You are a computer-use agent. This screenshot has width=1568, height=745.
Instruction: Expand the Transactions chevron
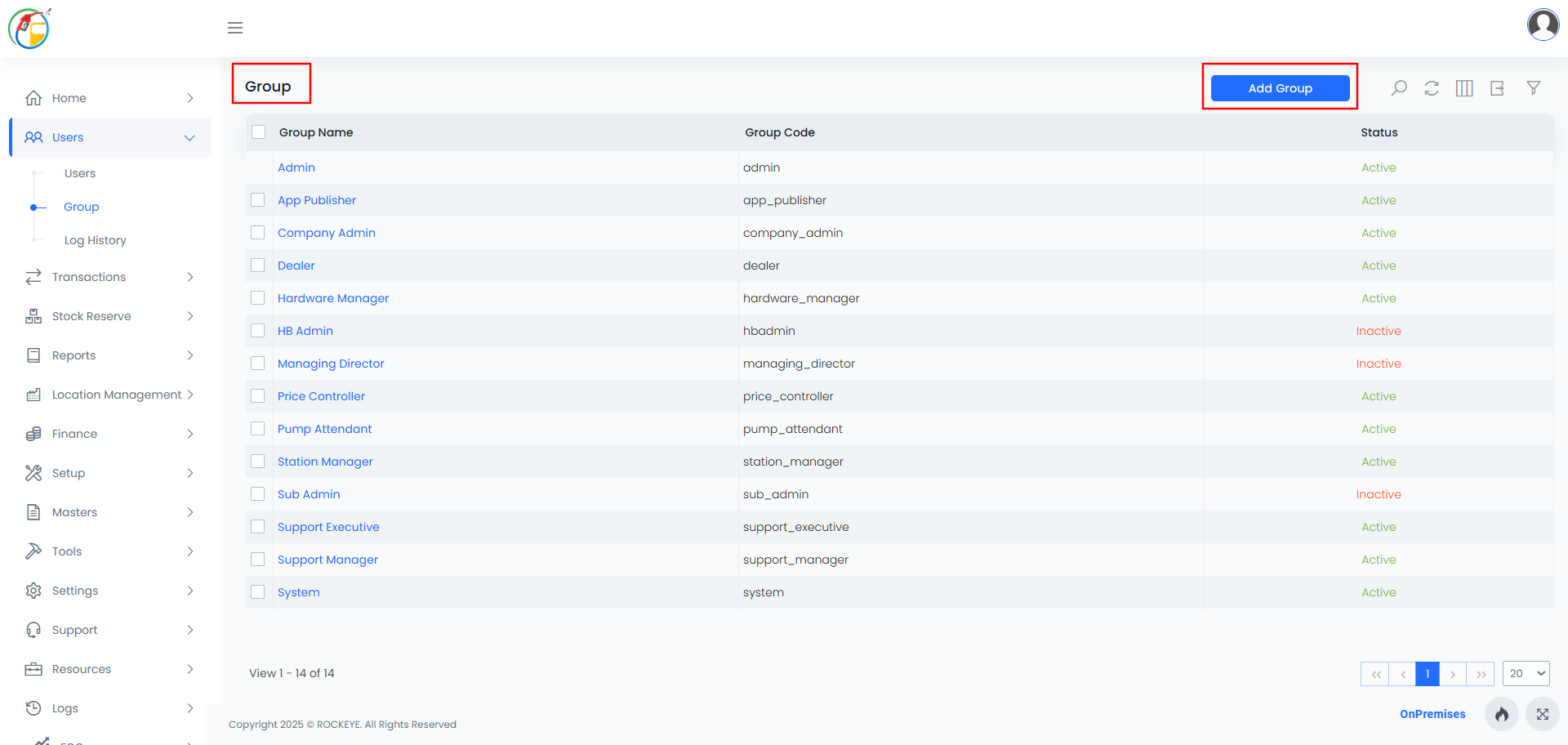(190, 277)
